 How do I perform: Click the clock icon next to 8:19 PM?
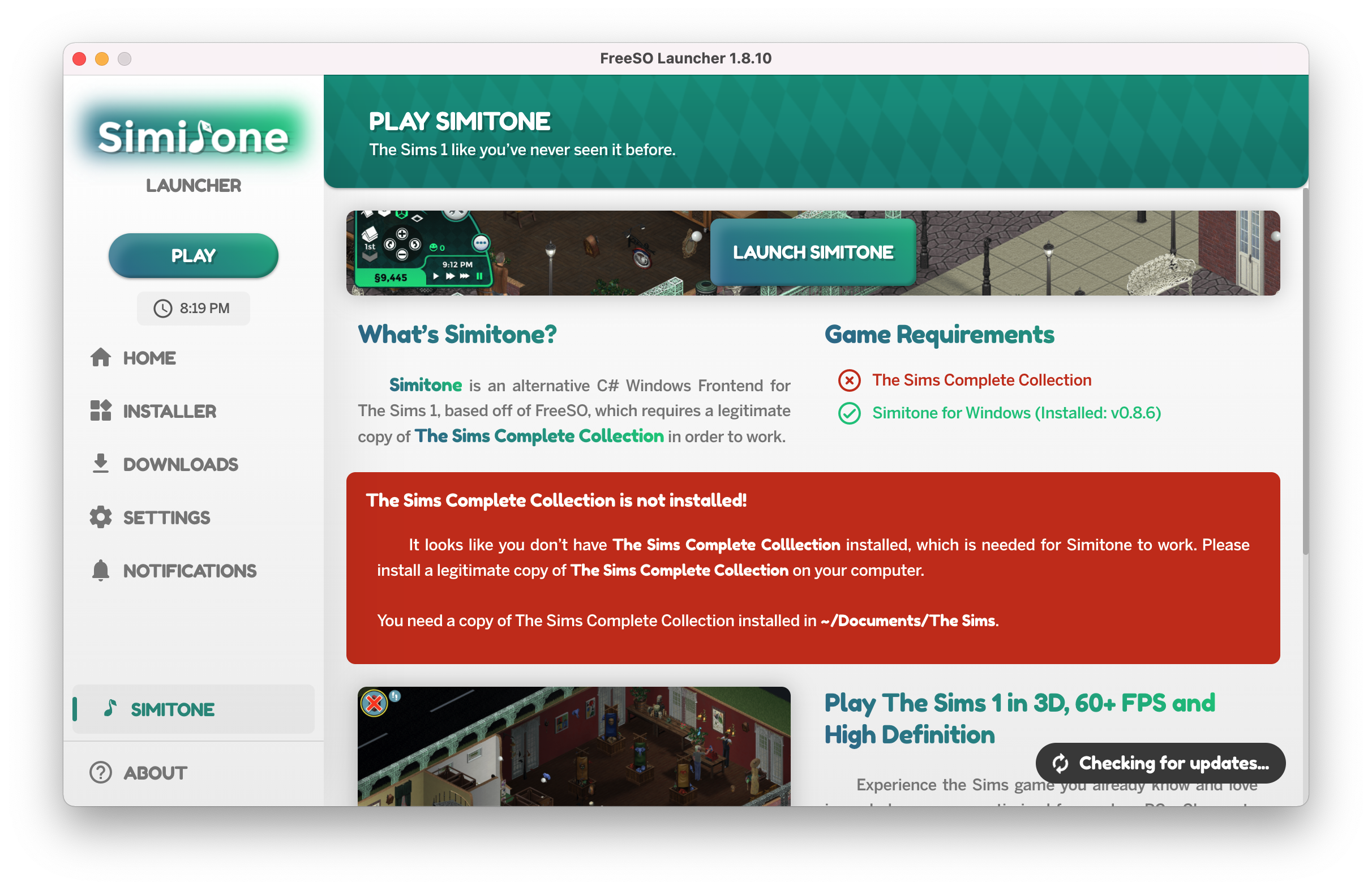point(162,308)
